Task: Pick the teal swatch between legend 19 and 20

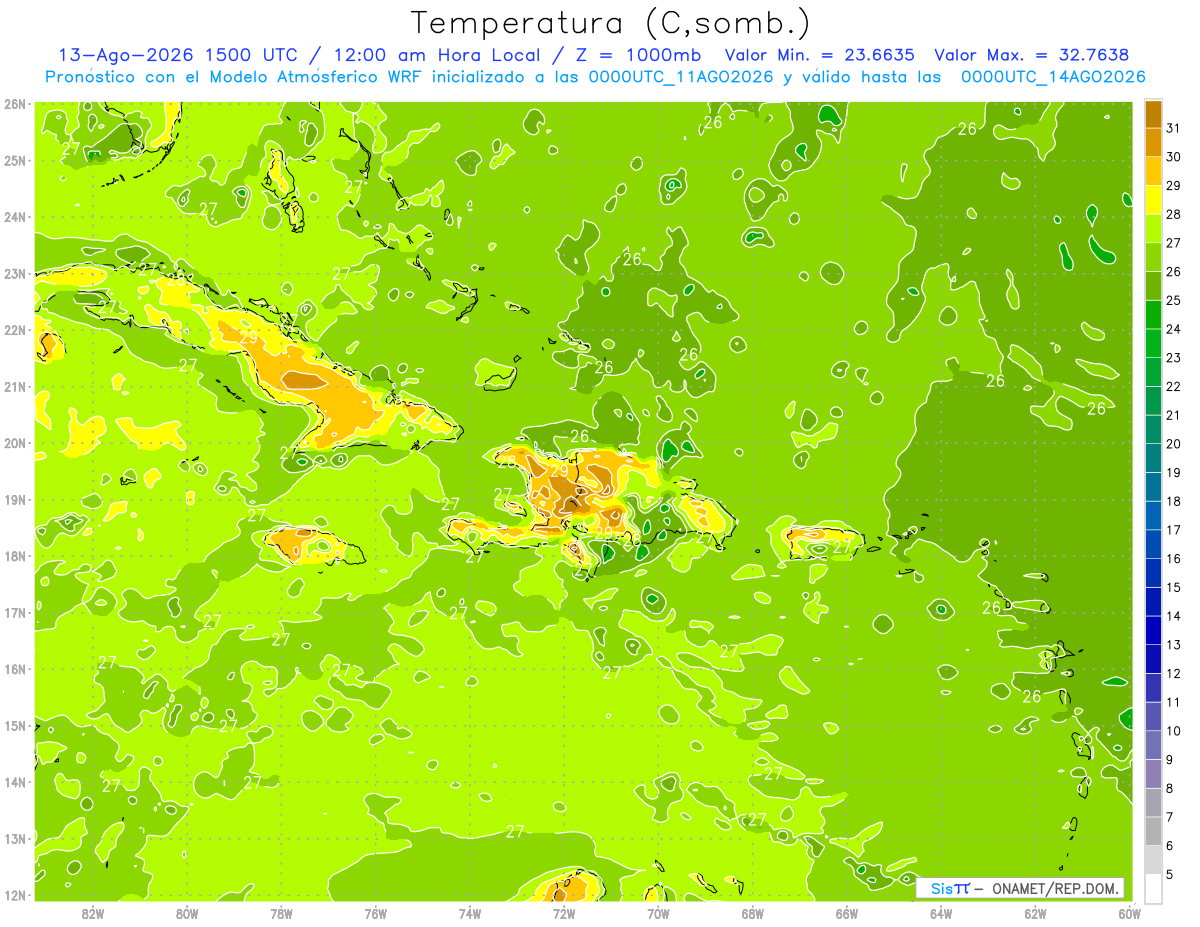Action: point(1153,458)
